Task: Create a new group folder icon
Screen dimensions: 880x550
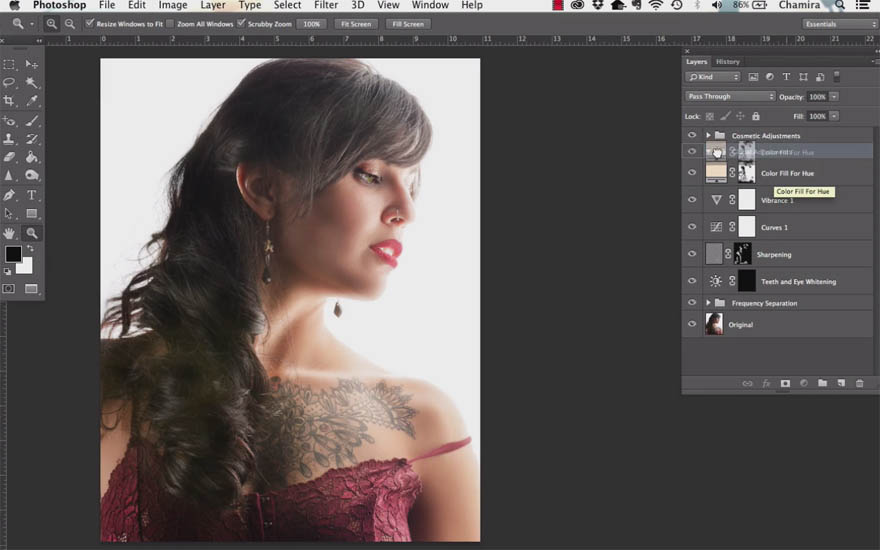Action: [822, 383]
